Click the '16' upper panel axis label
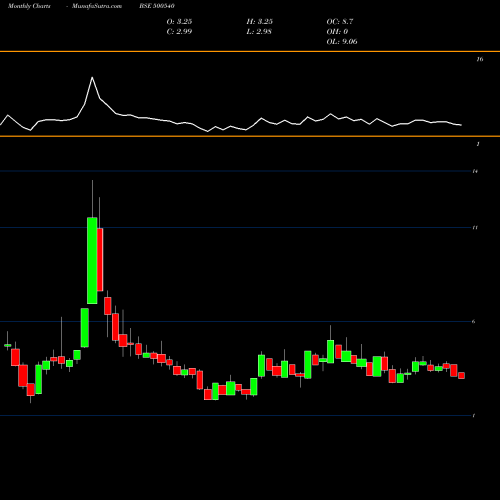500x500 pixels. click(480, 59)
